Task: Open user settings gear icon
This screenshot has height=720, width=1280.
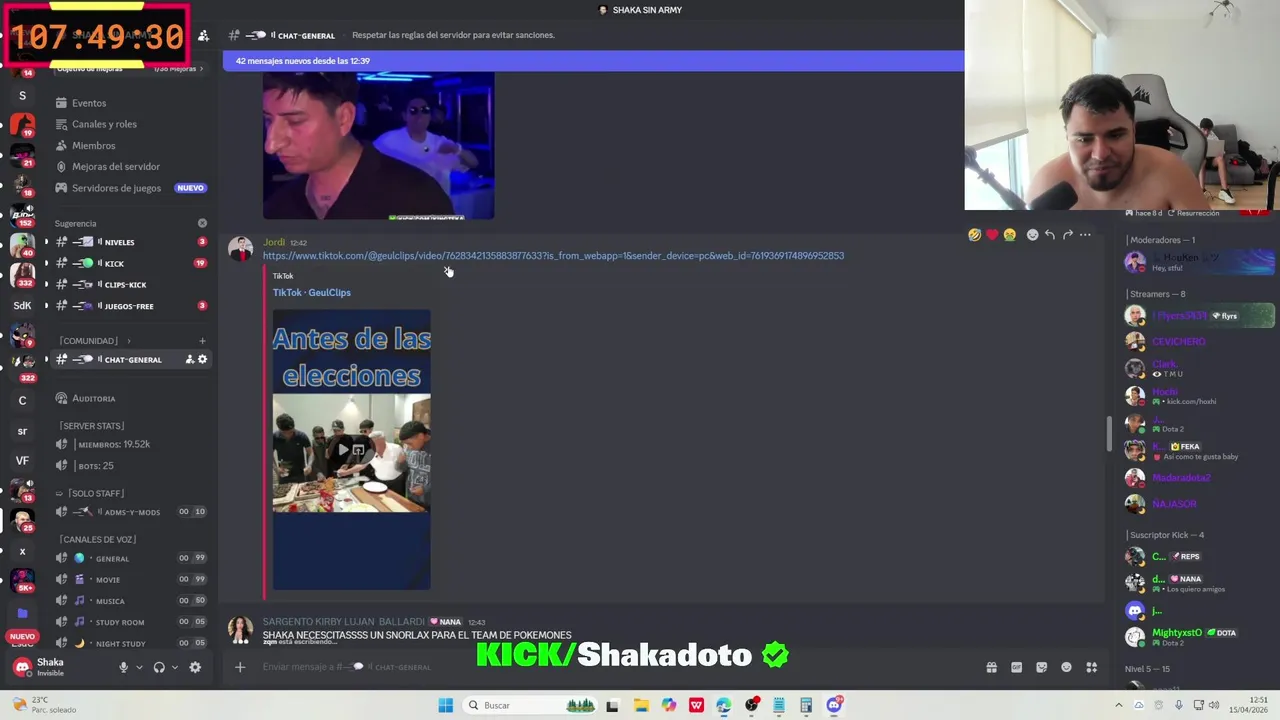Action: tap(195, 667)
